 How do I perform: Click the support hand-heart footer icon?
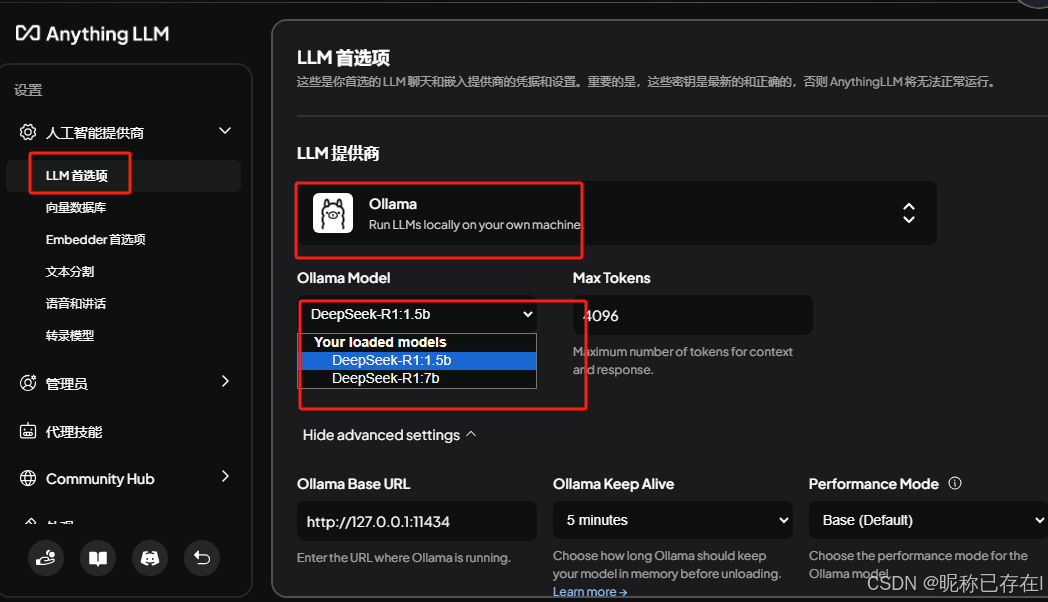(45, 558)
